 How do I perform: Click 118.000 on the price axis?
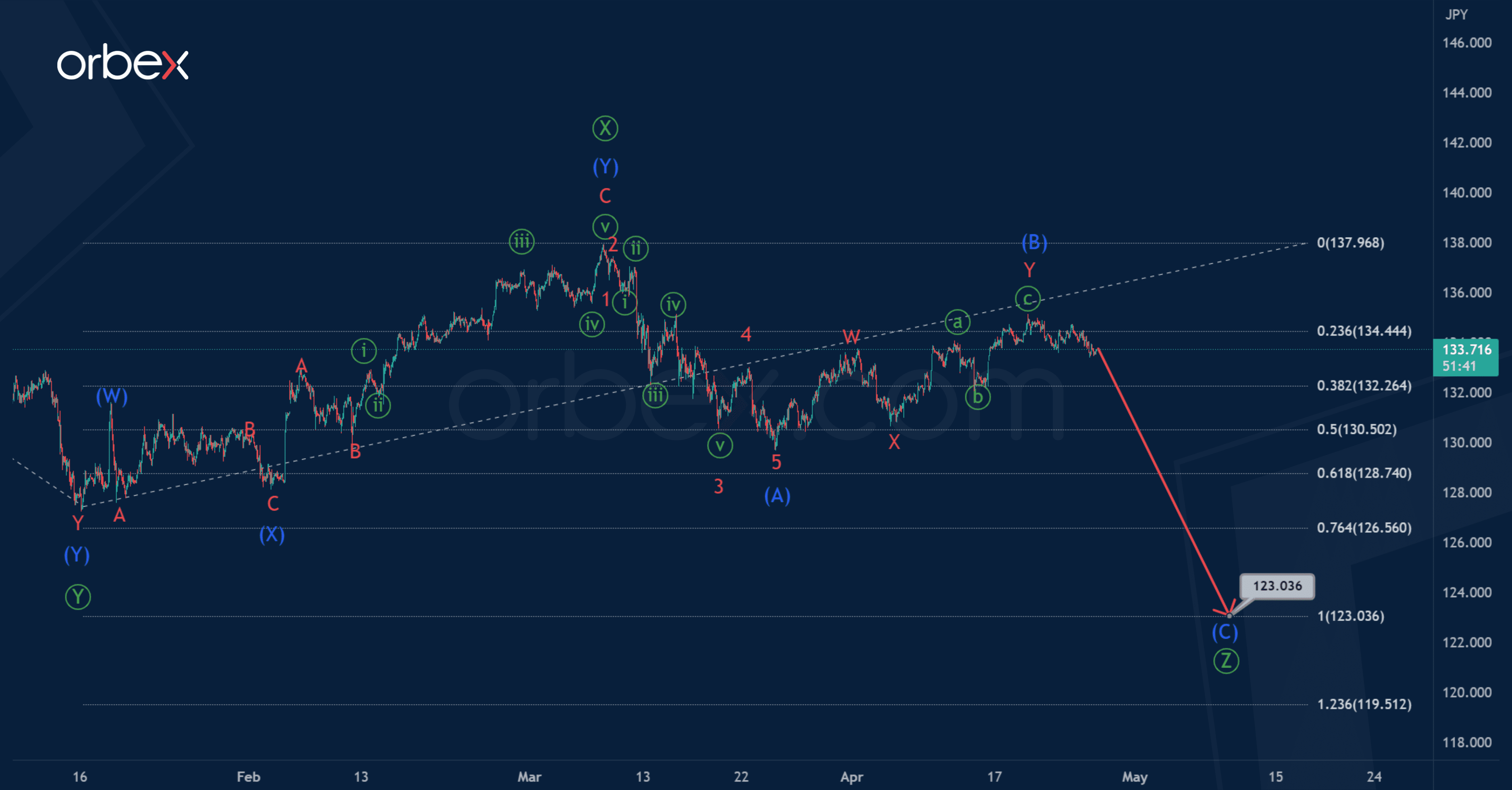point(1467,742)
